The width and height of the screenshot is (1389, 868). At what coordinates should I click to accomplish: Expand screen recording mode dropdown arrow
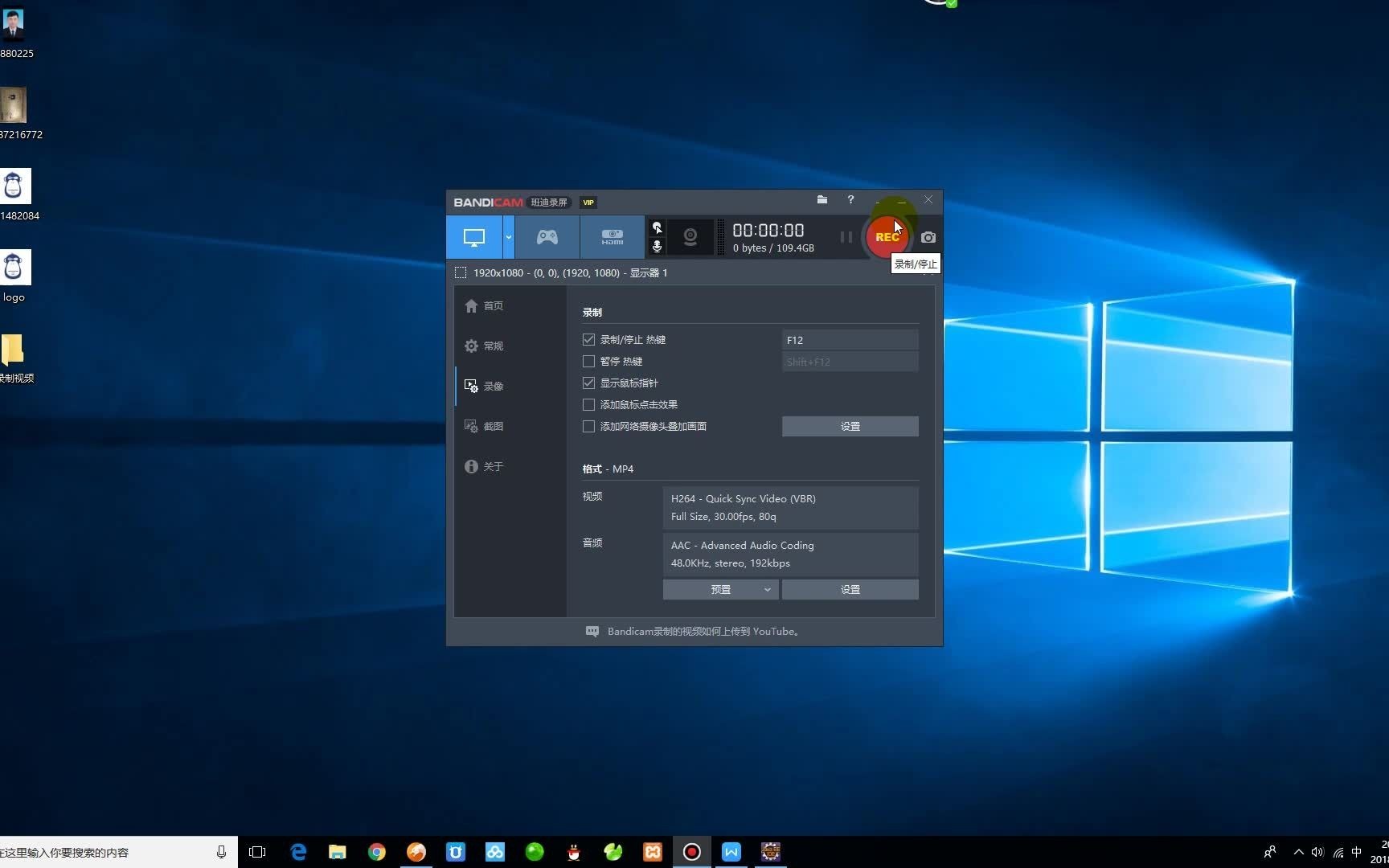coord(509,237)
